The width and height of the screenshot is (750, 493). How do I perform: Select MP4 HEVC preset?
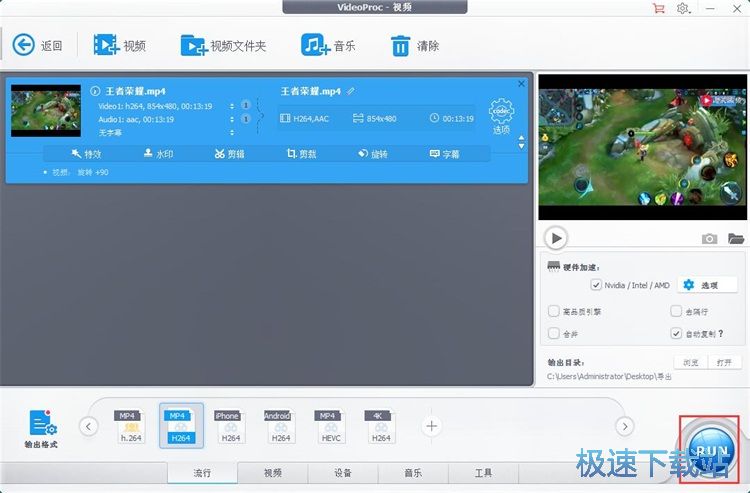point(331,426)
